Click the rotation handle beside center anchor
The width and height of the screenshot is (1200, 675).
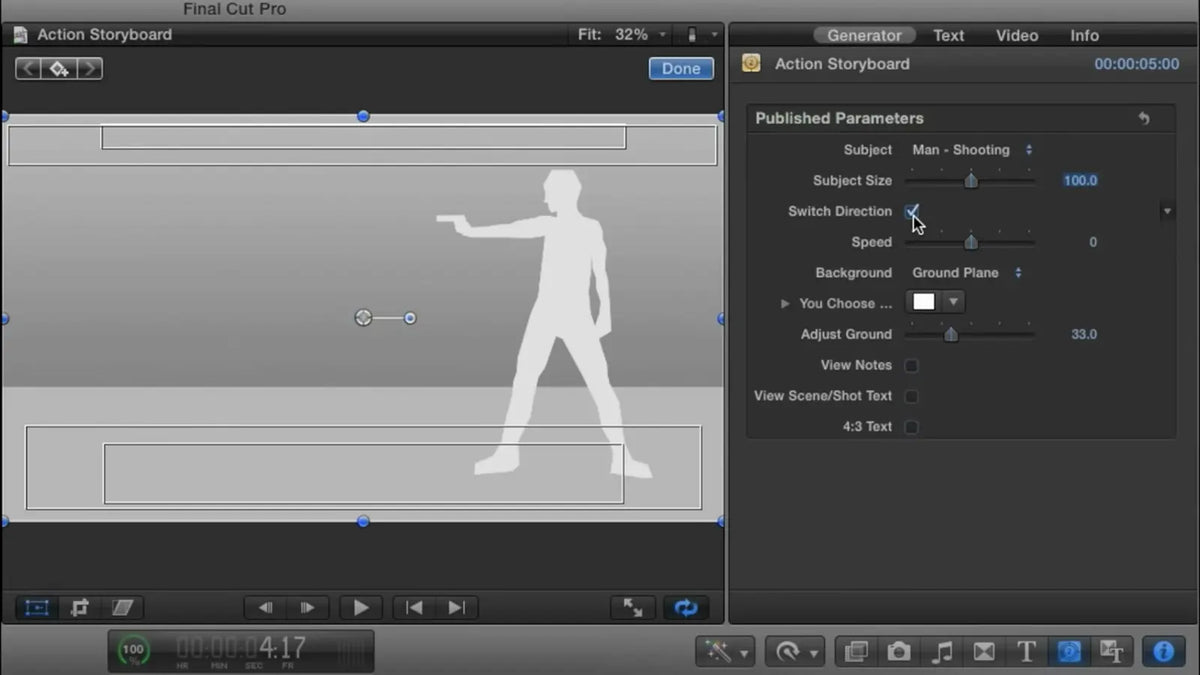pyautogui.click(x=410, y=318)
